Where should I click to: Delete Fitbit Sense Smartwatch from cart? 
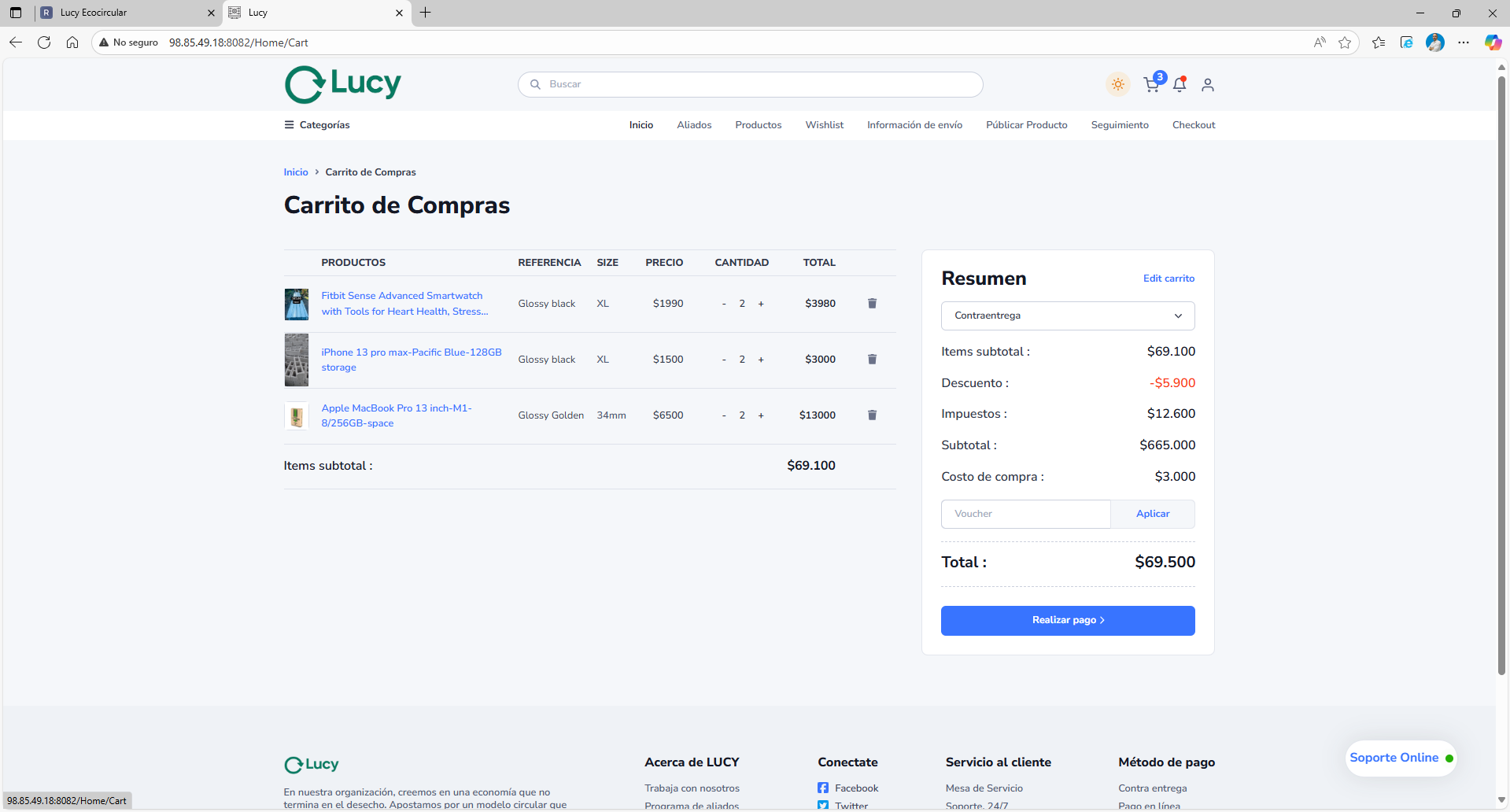pyautogui.click(x=872, y=304)
